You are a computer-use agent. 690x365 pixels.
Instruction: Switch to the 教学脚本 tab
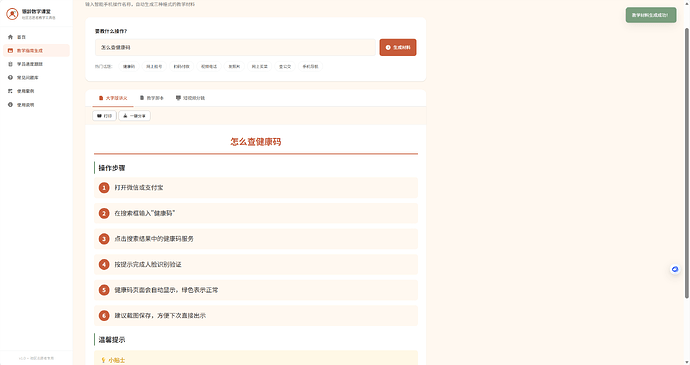151,98
